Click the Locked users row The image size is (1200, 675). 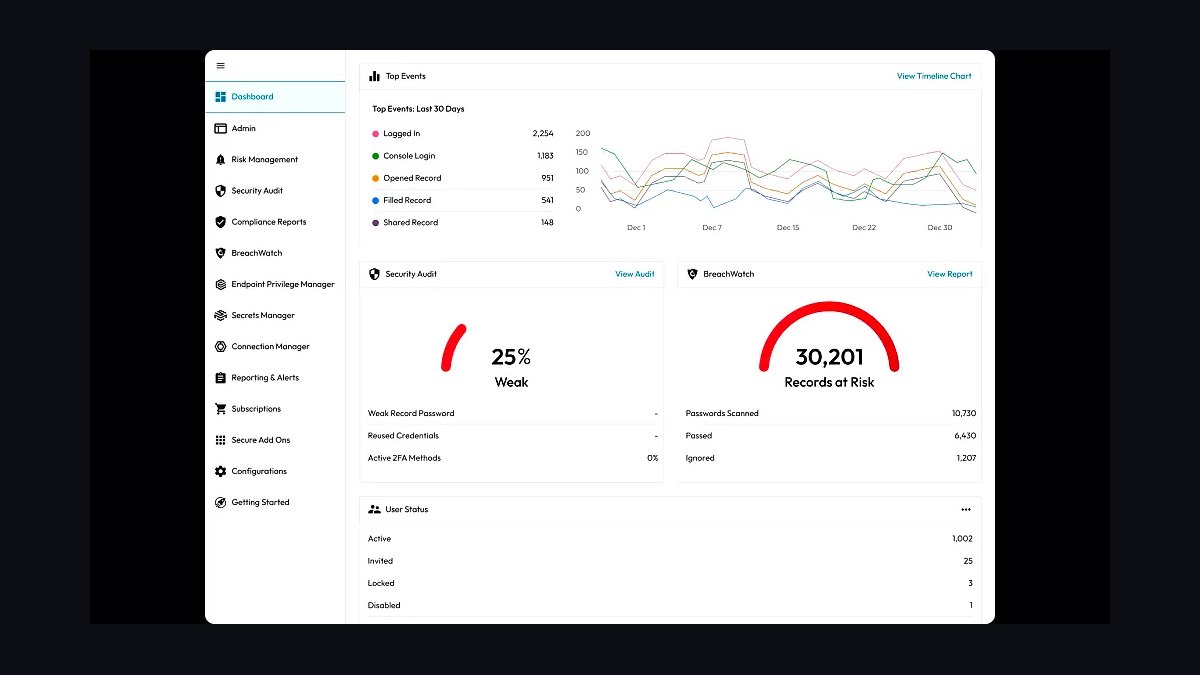pos(670,583)
